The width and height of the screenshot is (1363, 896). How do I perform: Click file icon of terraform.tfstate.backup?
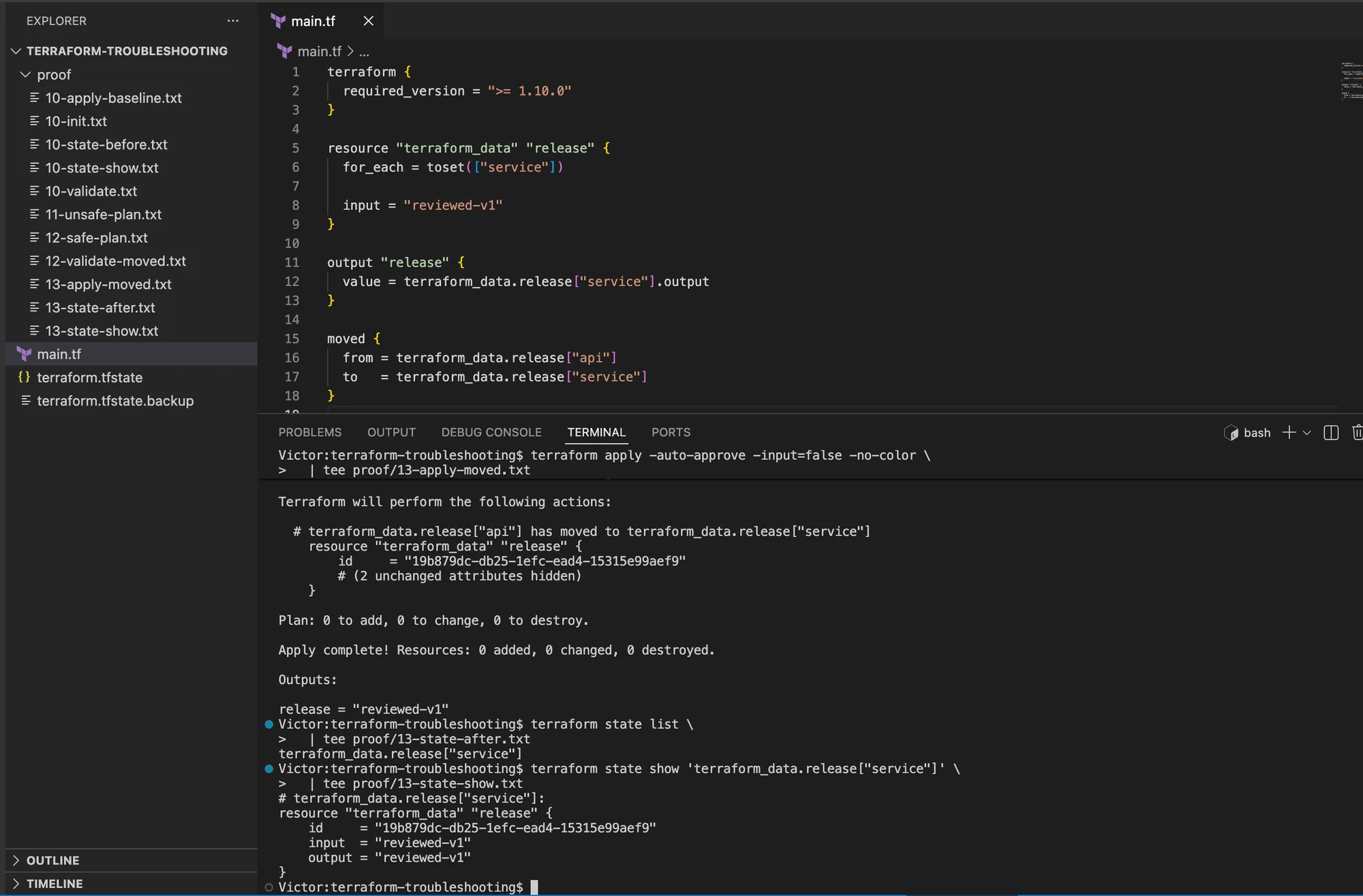[x=26, y=400]
